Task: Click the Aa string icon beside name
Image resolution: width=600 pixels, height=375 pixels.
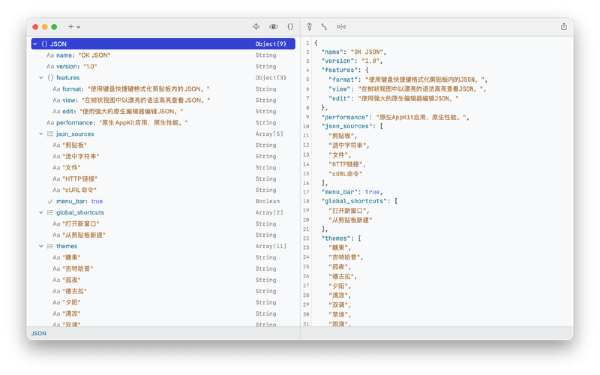Action: (x=50, y=55)
